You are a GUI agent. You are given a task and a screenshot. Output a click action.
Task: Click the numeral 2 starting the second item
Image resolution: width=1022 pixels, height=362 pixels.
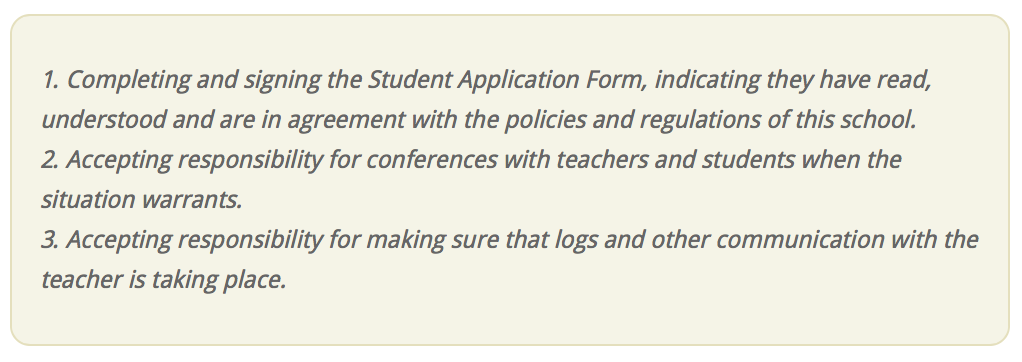click(x=49, y=160)
